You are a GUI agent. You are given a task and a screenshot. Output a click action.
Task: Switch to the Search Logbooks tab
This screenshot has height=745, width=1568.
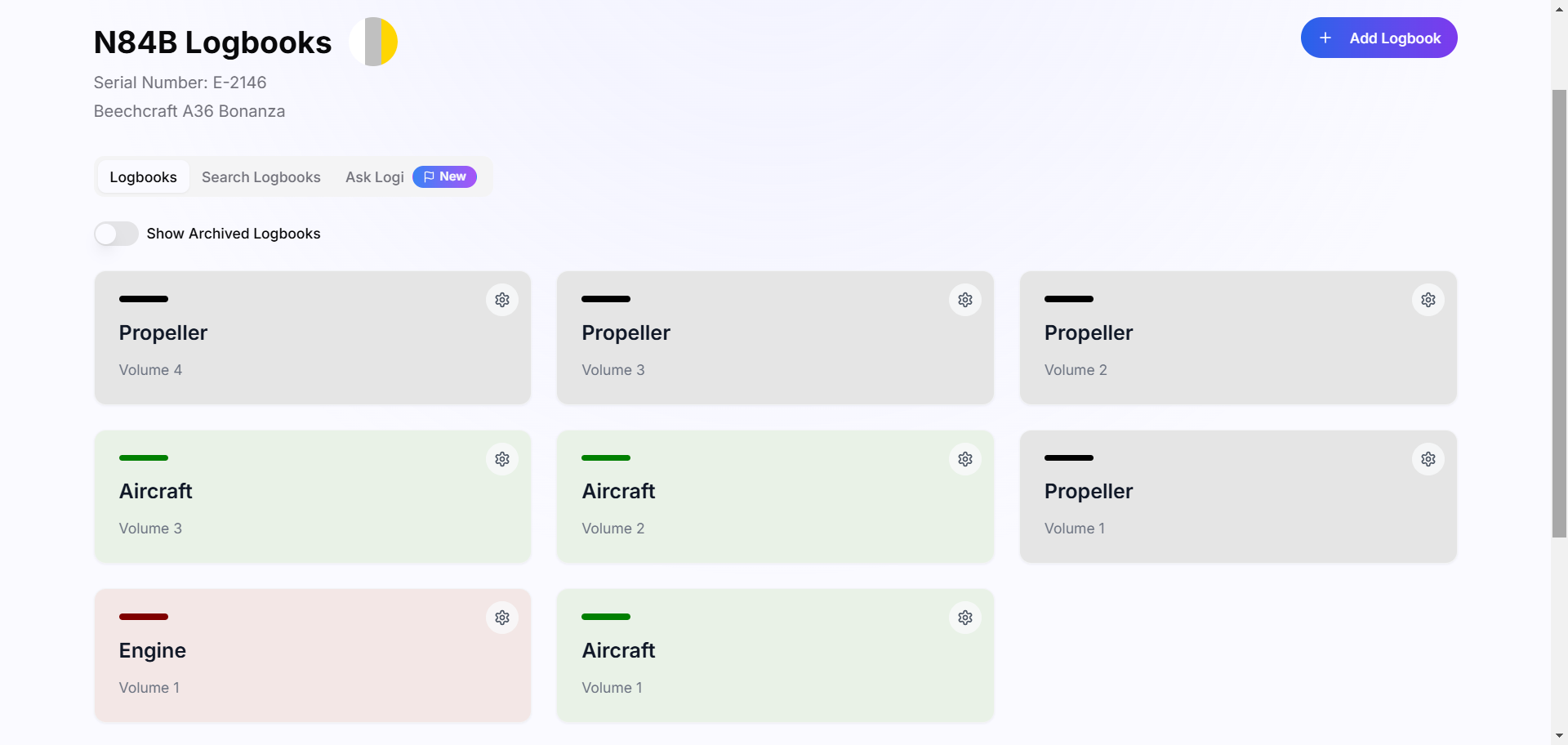(261, 176)
